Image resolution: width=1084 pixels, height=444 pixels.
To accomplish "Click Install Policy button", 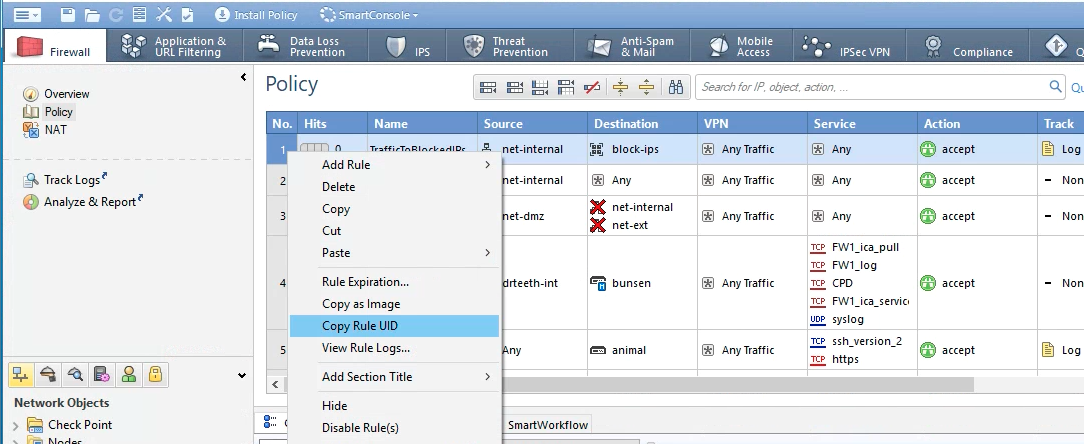I will (x=256, y=15).
